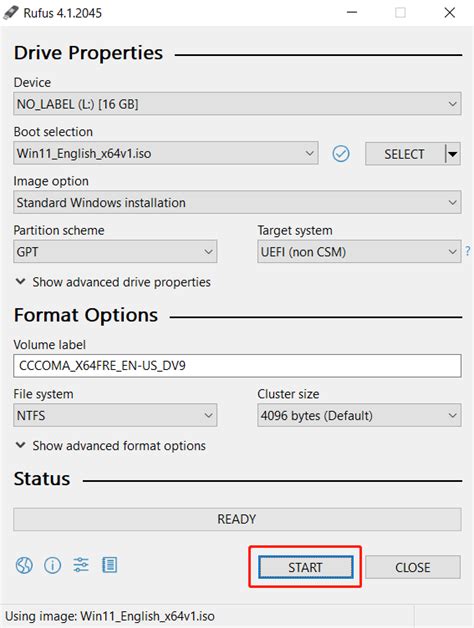Screen dimensions: 474x628
Task: Expand Show advanced format options
Action: 111,446
